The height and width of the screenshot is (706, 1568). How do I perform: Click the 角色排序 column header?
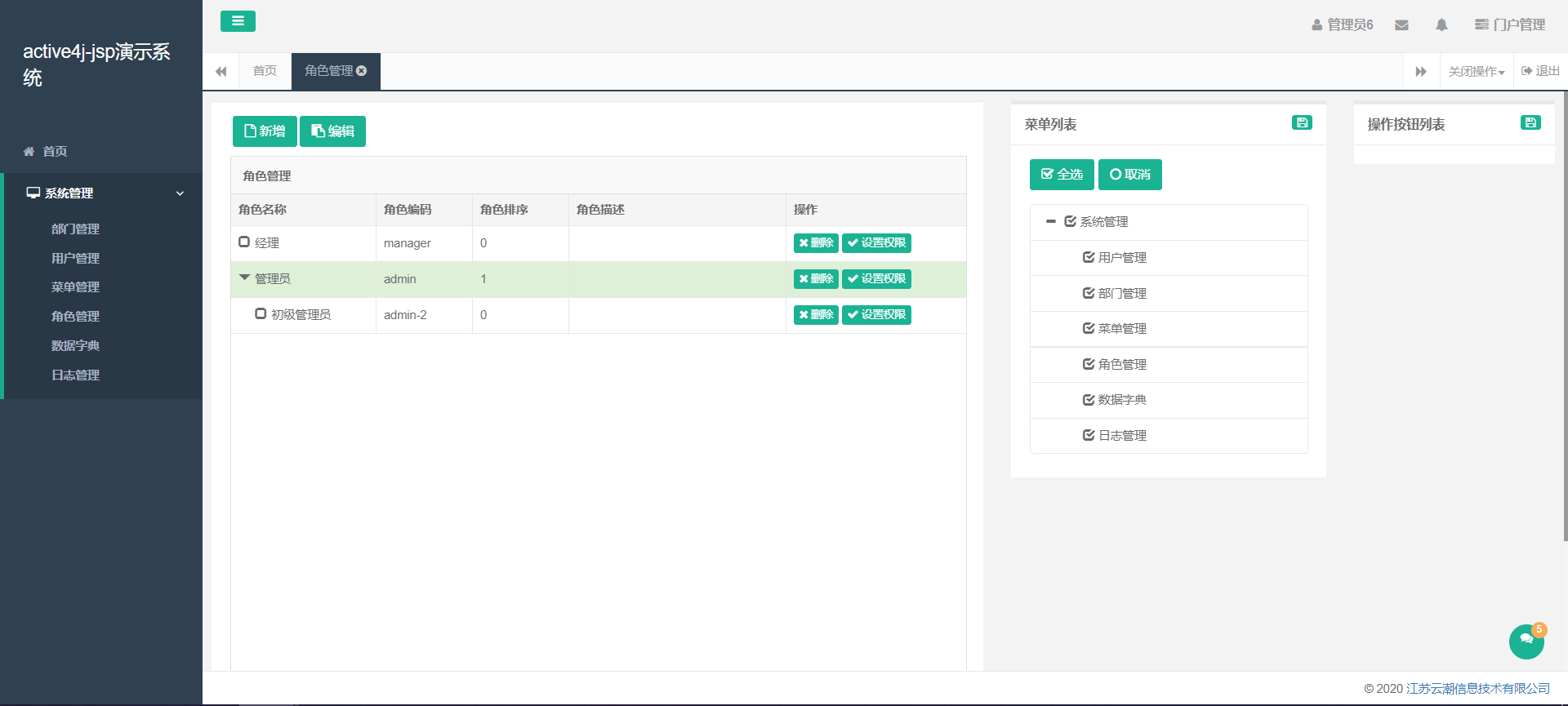521,210
